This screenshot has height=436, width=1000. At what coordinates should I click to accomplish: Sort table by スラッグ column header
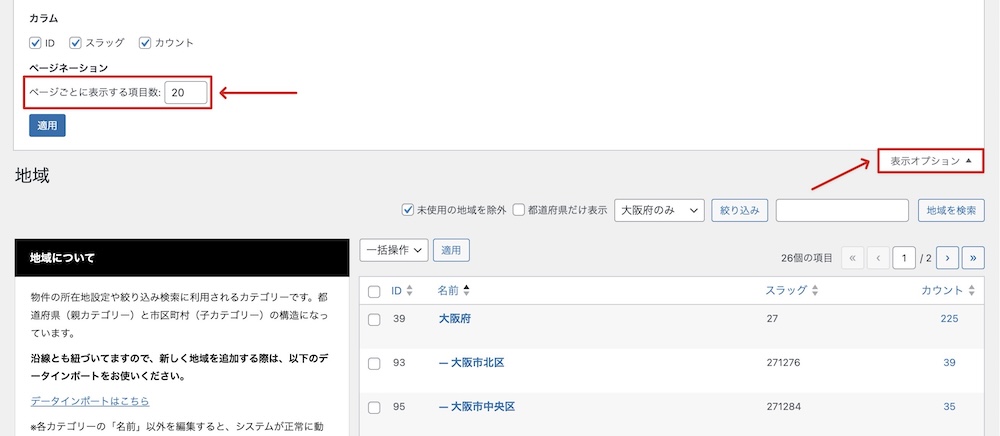(791, 291)
